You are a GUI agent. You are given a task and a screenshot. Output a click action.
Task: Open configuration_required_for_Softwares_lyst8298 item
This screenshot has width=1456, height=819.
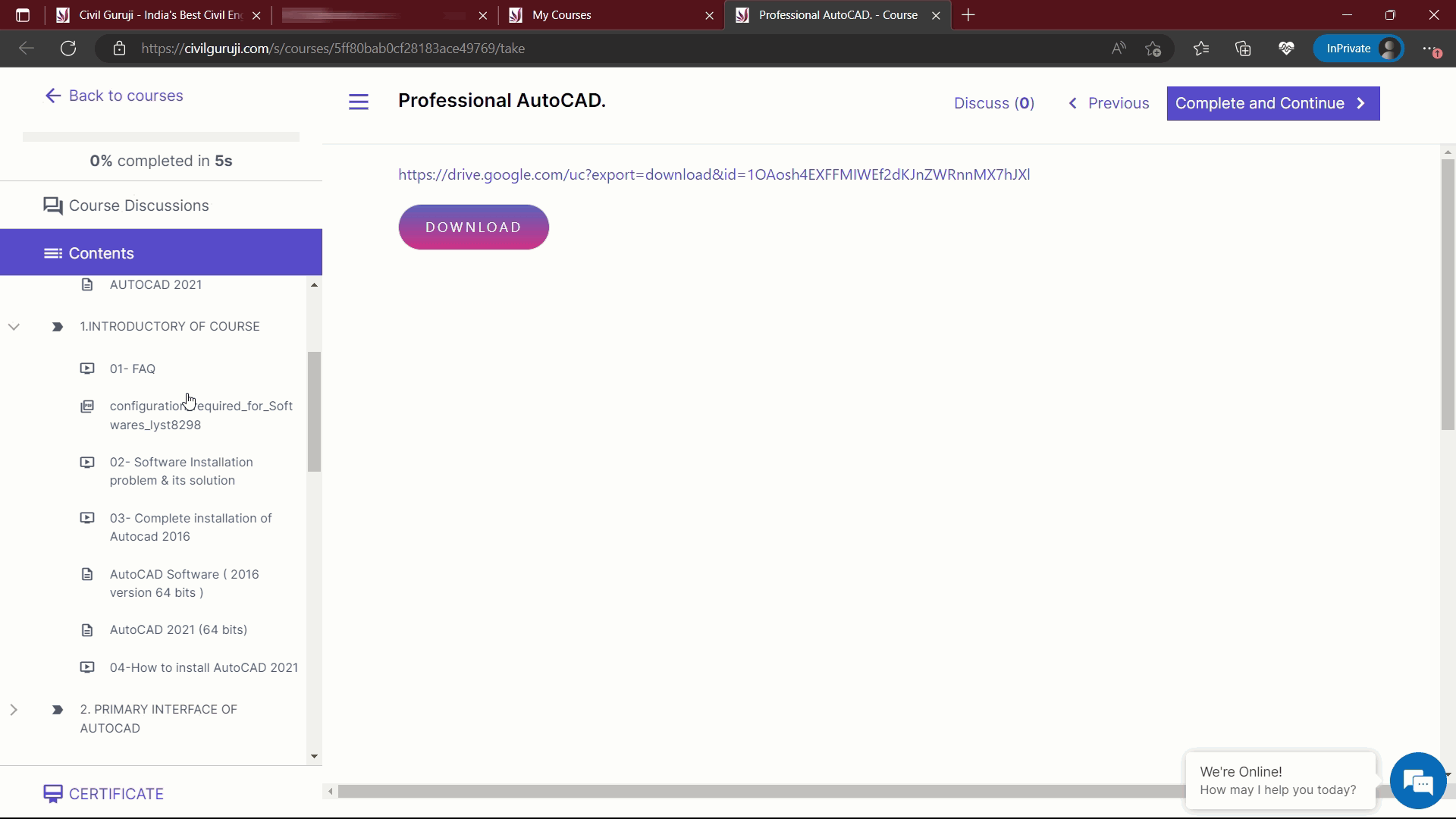201,416
